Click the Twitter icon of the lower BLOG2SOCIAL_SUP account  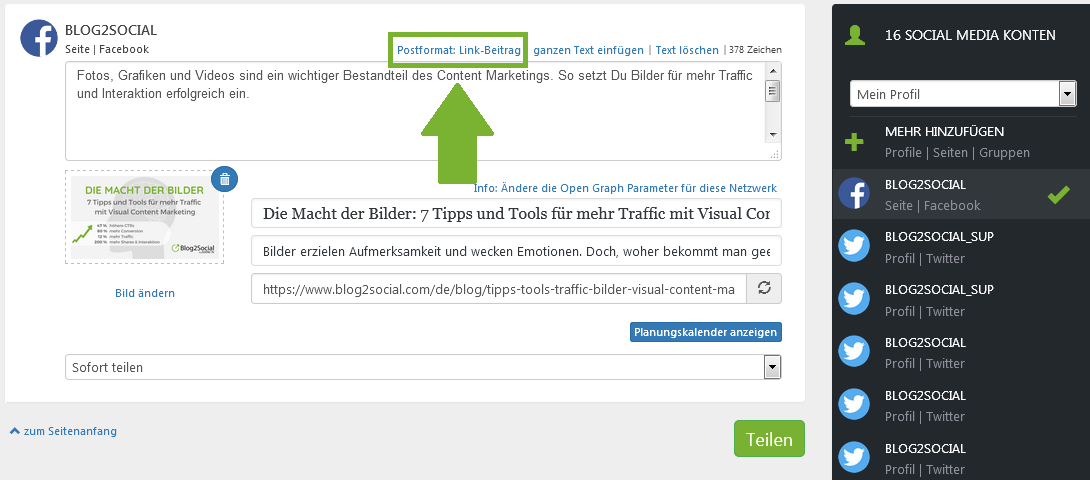tap(854, 300)
